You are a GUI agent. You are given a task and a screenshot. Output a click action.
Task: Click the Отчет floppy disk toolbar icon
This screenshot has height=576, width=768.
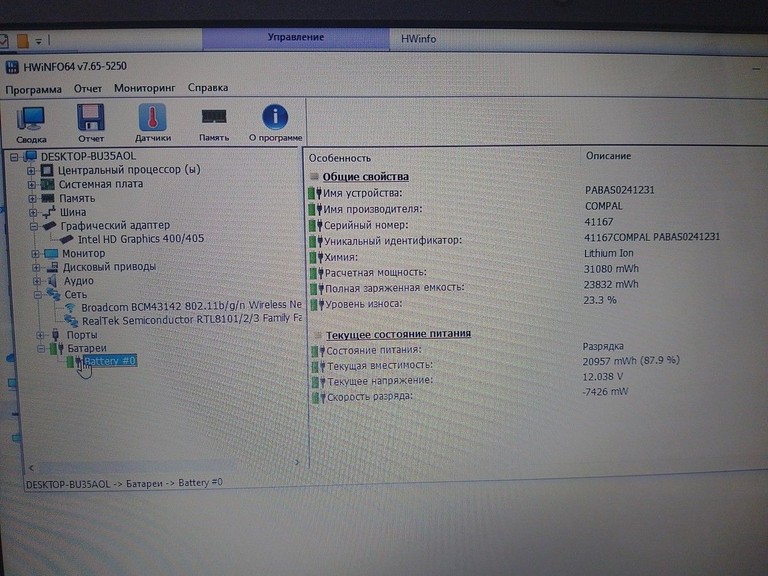click(x=91, y=118)
